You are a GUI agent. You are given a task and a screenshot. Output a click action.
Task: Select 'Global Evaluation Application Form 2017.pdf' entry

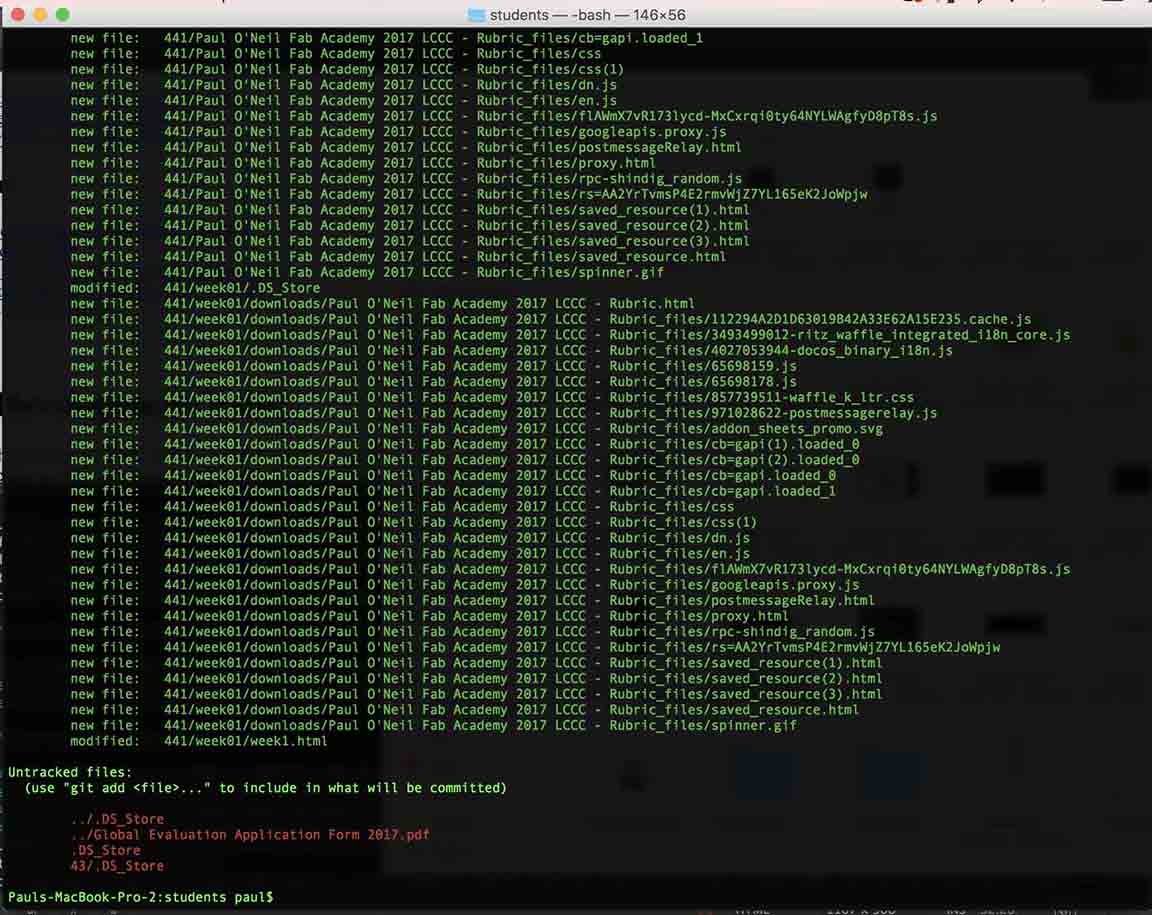(x=250, y=835)
